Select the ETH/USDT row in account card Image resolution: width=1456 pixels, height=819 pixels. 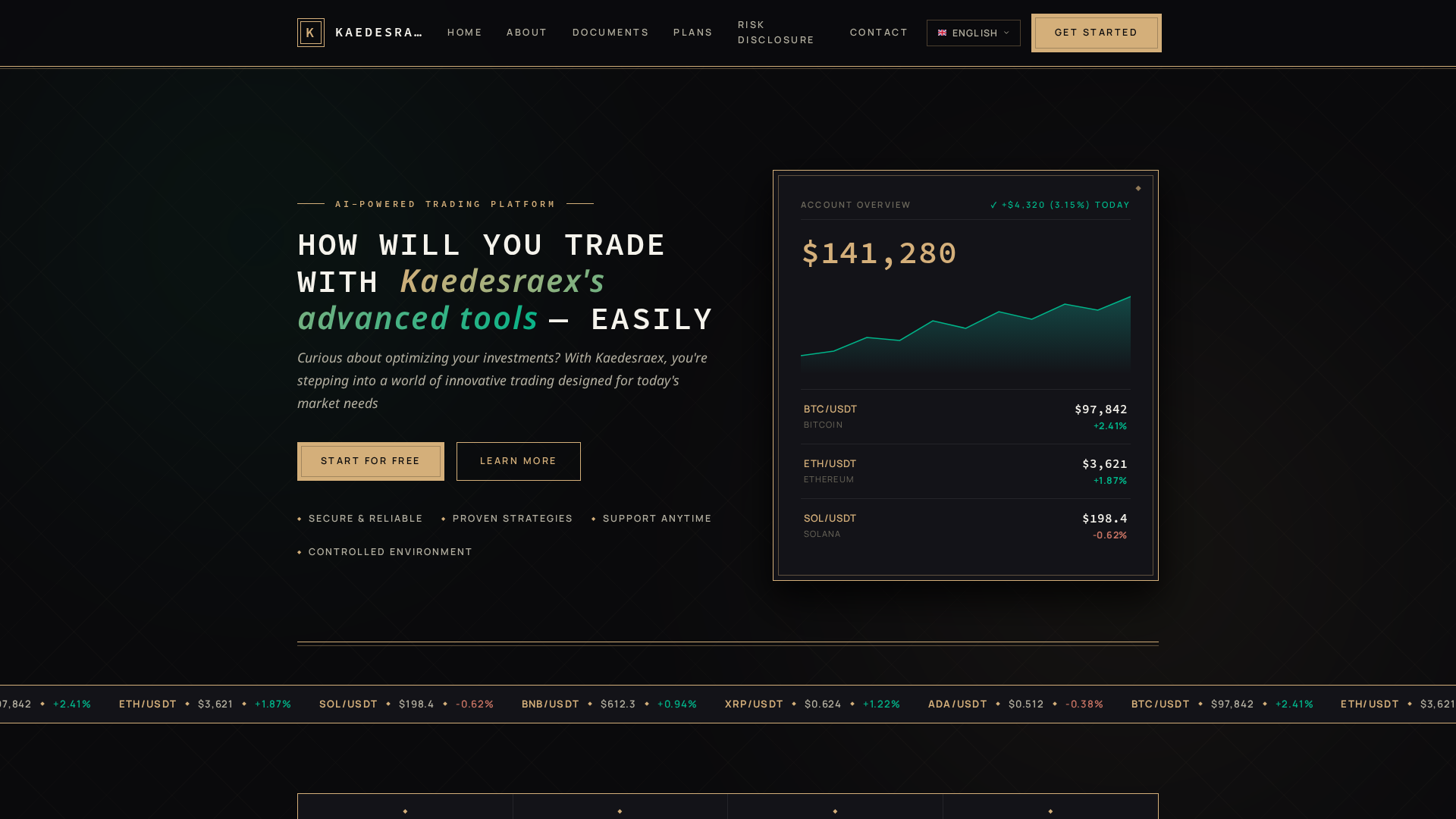tap(965, 472)
